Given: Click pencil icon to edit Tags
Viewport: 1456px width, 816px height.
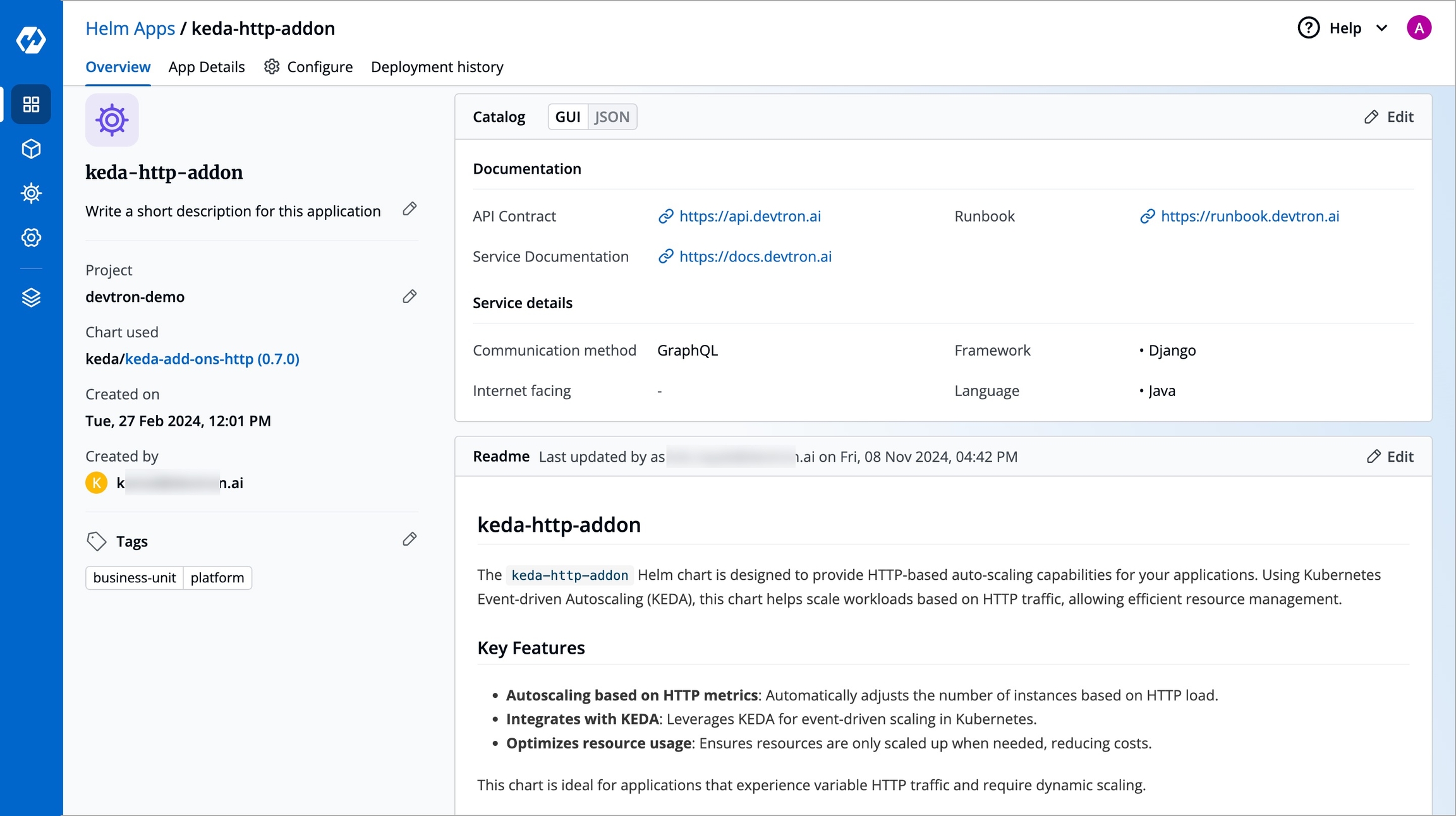Looking at the screenshot, I should [x=409, y=539].
